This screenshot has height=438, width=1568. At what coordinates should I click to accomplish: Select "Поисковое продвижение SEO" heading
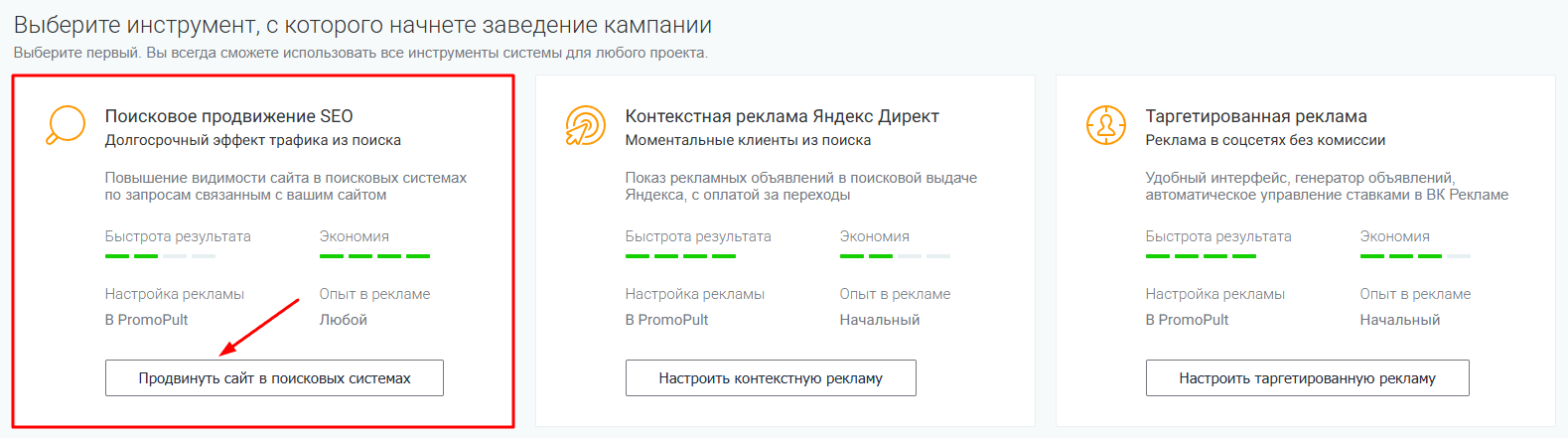pyautogui.click(x=228, y=116)
